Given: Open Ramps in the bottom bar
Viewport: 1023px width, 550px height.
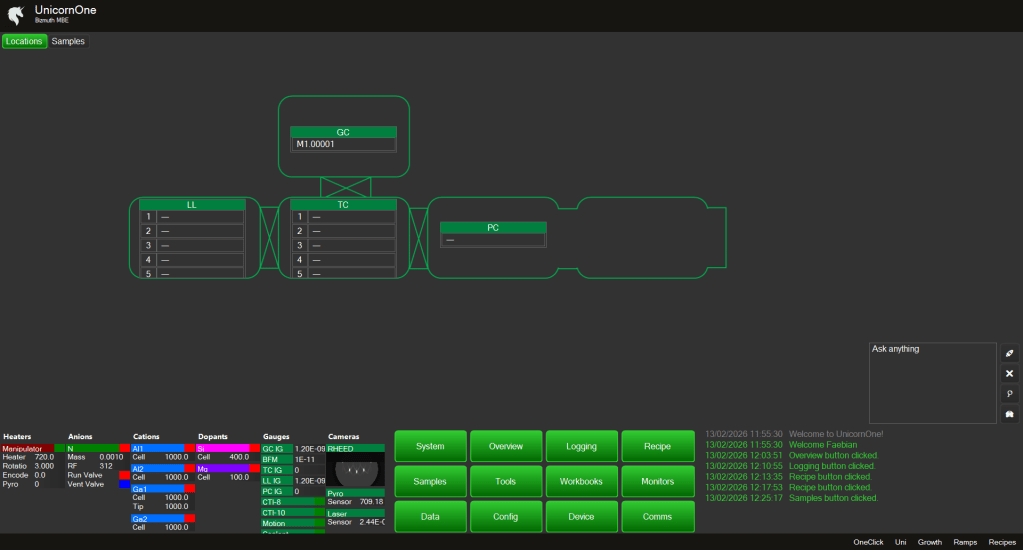Looking at the screenshot, I should tap(965, 542).
